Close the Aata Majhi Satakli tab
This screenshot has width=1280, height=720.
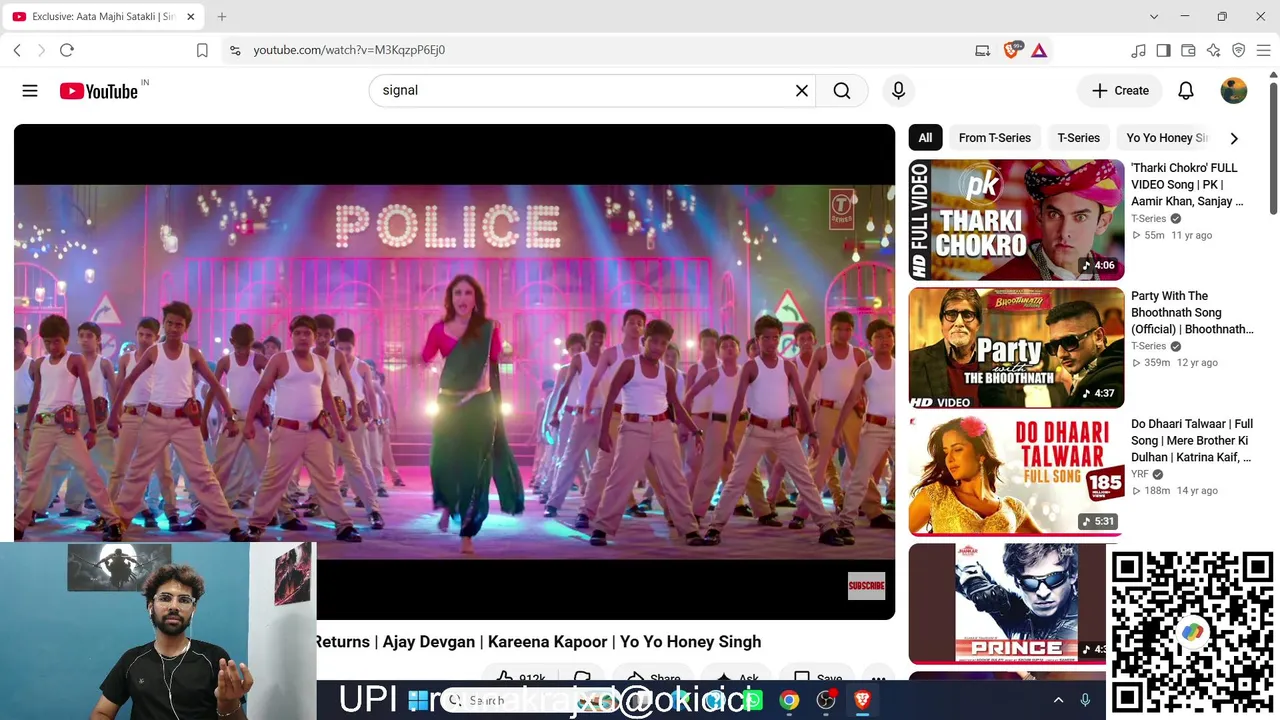[191, 17]
